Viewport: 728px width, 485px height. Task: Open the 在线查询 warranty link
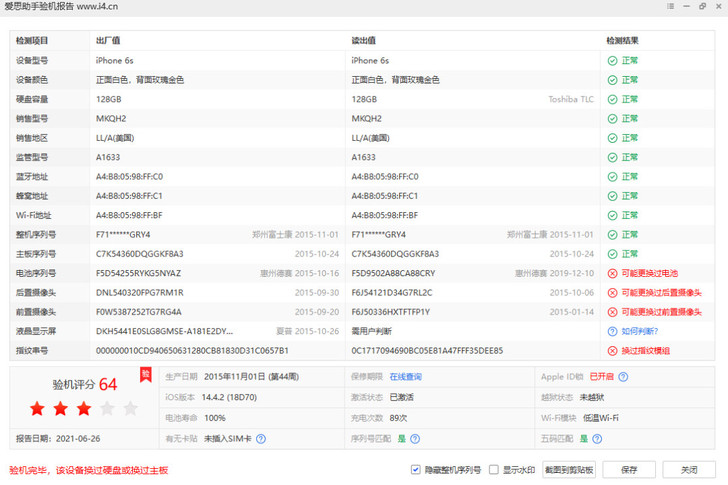pos(405,377)
